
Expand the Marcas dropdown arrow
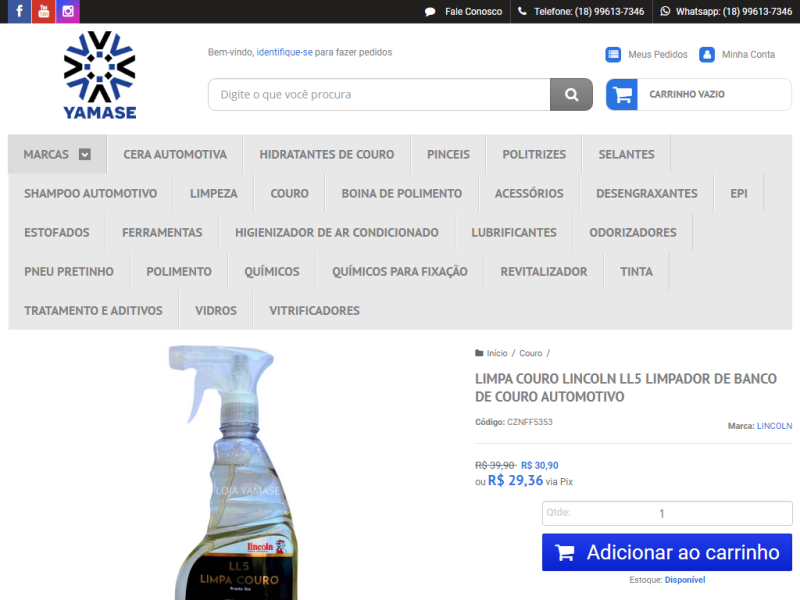click(x=85, y=155)
